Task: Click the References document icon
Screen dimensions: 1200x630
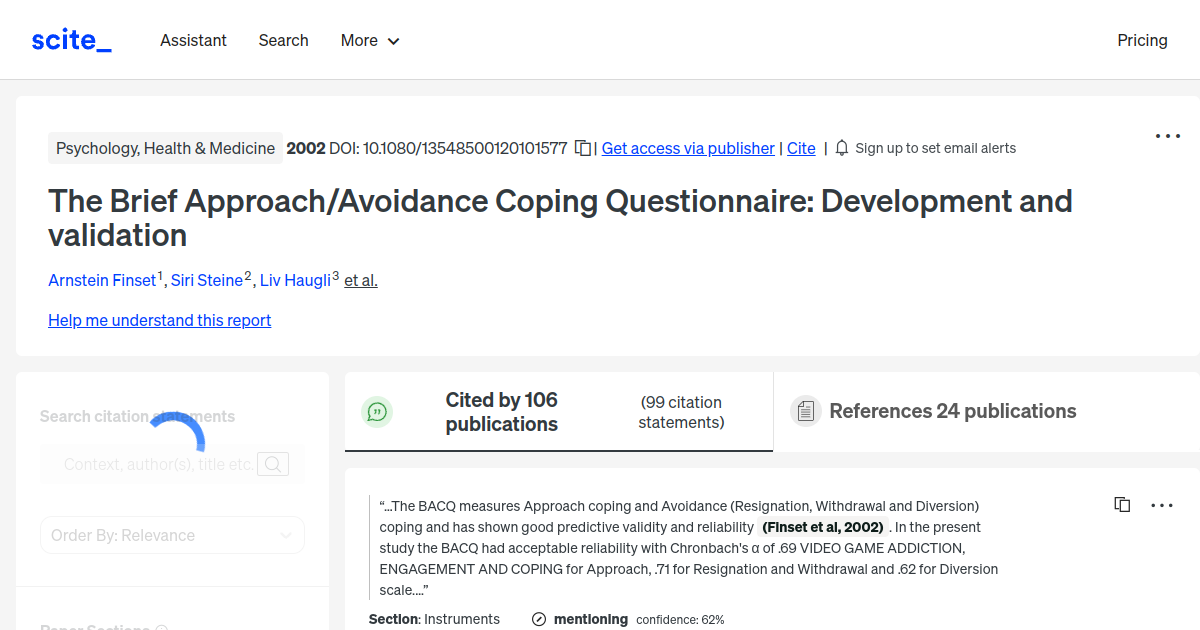Action: [x=806, y=411]
